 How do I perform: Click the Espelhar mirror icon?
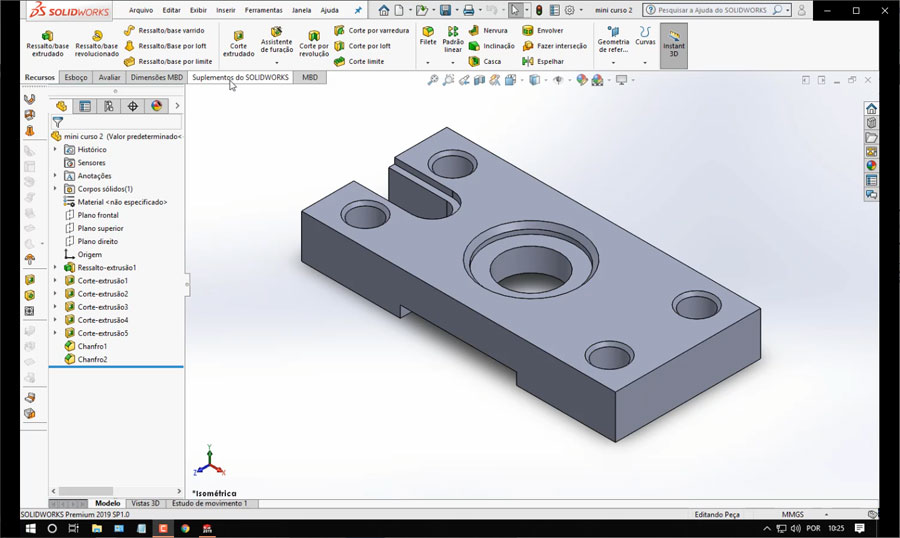click(527, 61)
